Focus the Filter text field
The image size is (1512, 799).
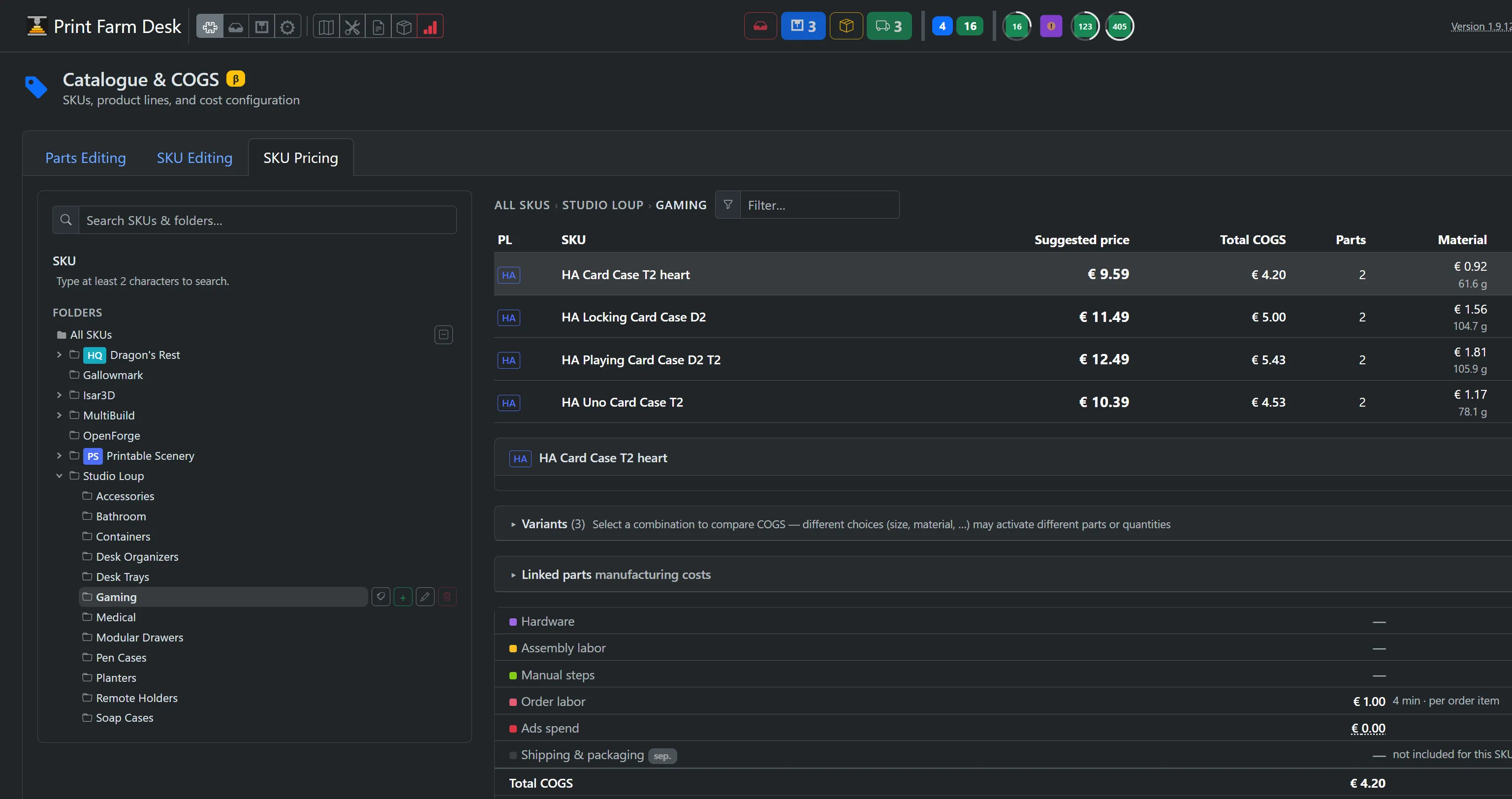point(819,205)
